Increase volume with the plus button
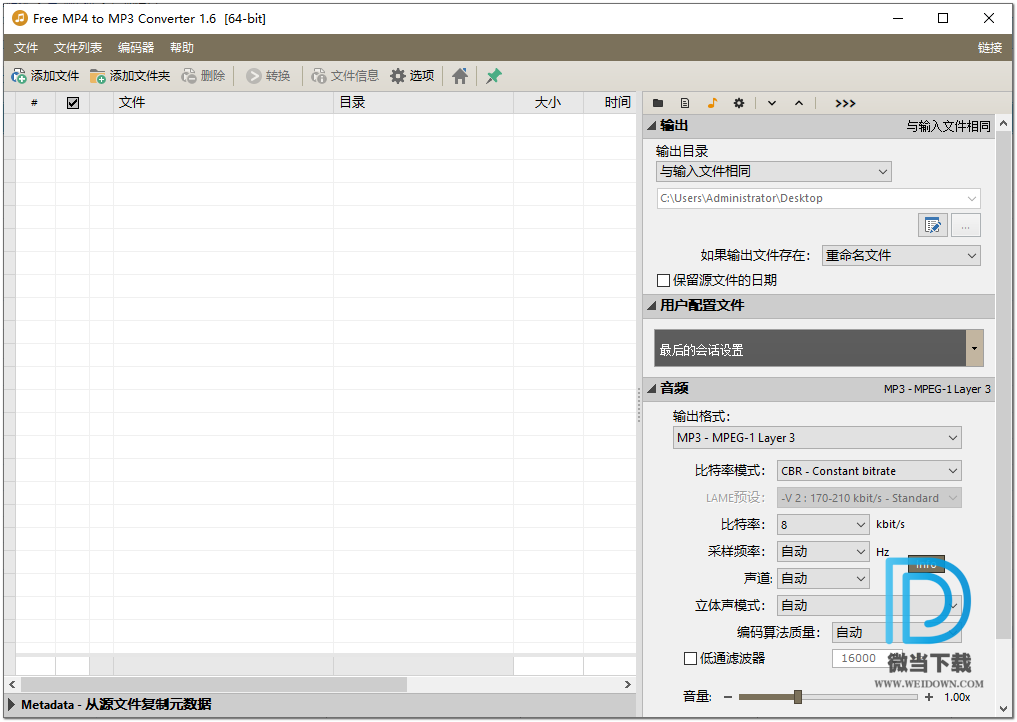Viewport: 1017px width, 722px height. click(x=929, y=697)
